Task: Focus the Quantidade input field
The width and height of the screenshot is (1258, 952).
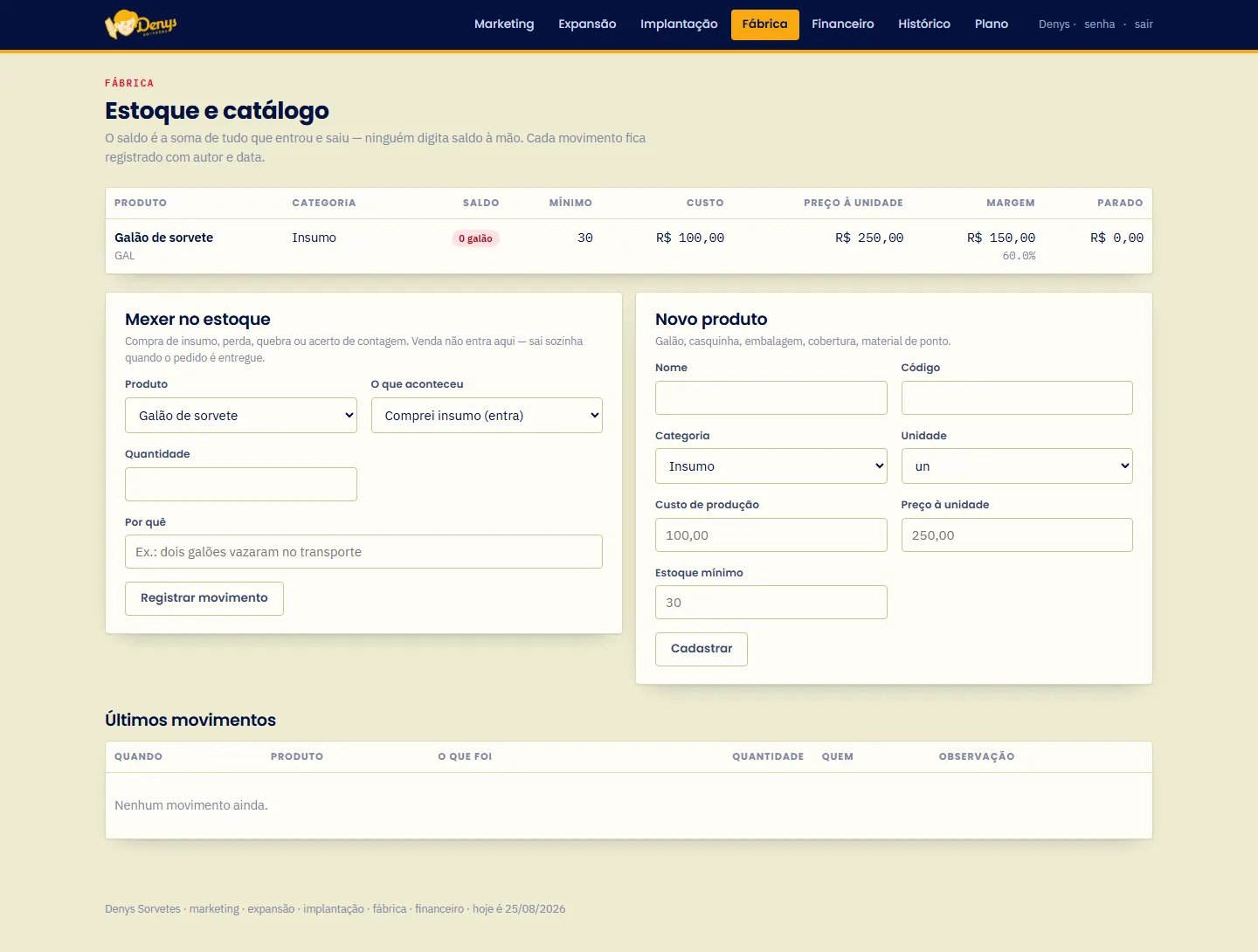Action: (x=241, y=484)
